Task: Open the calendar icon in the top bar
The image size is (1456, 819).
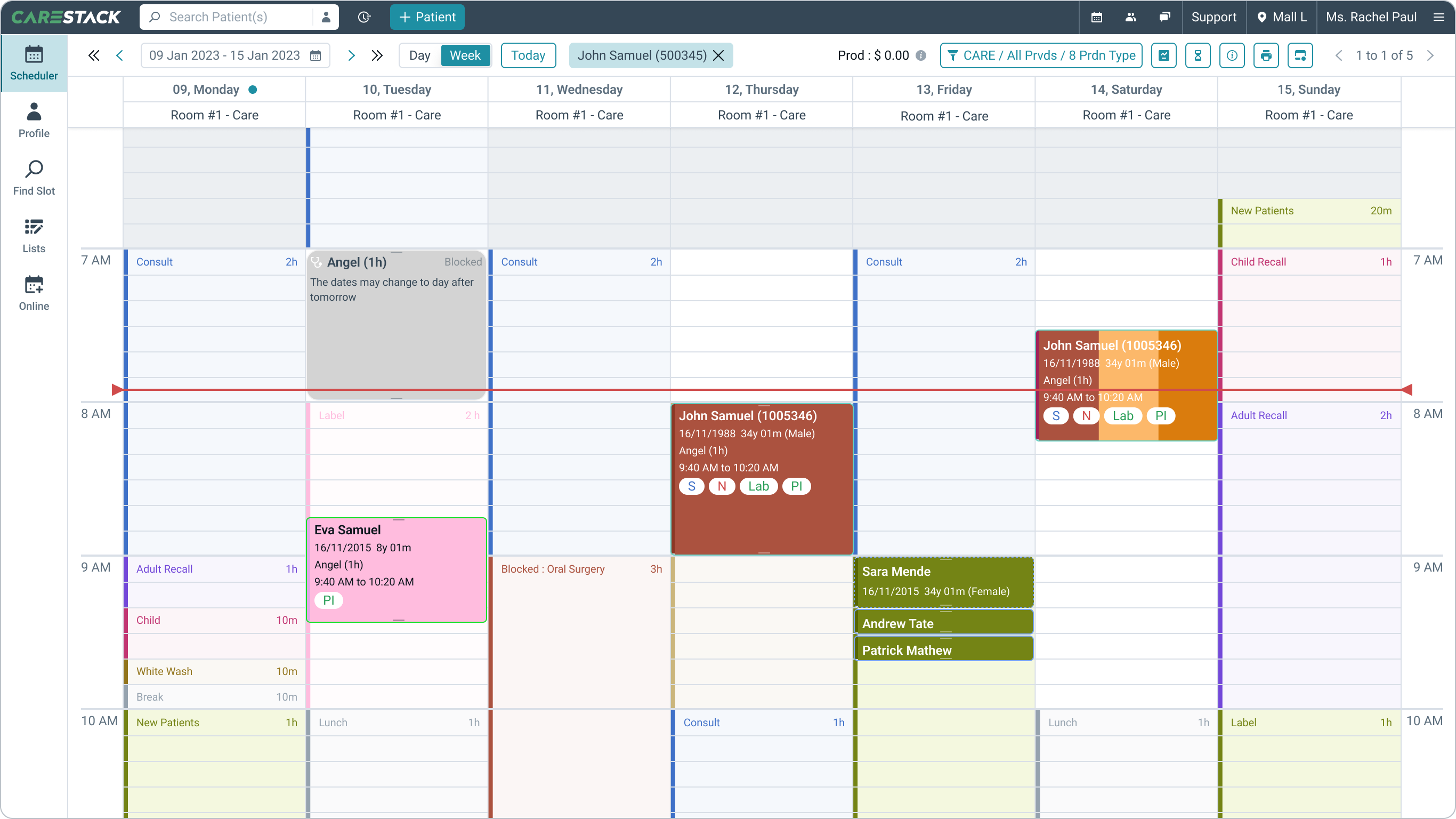Action: click(x=1096, y=17)
